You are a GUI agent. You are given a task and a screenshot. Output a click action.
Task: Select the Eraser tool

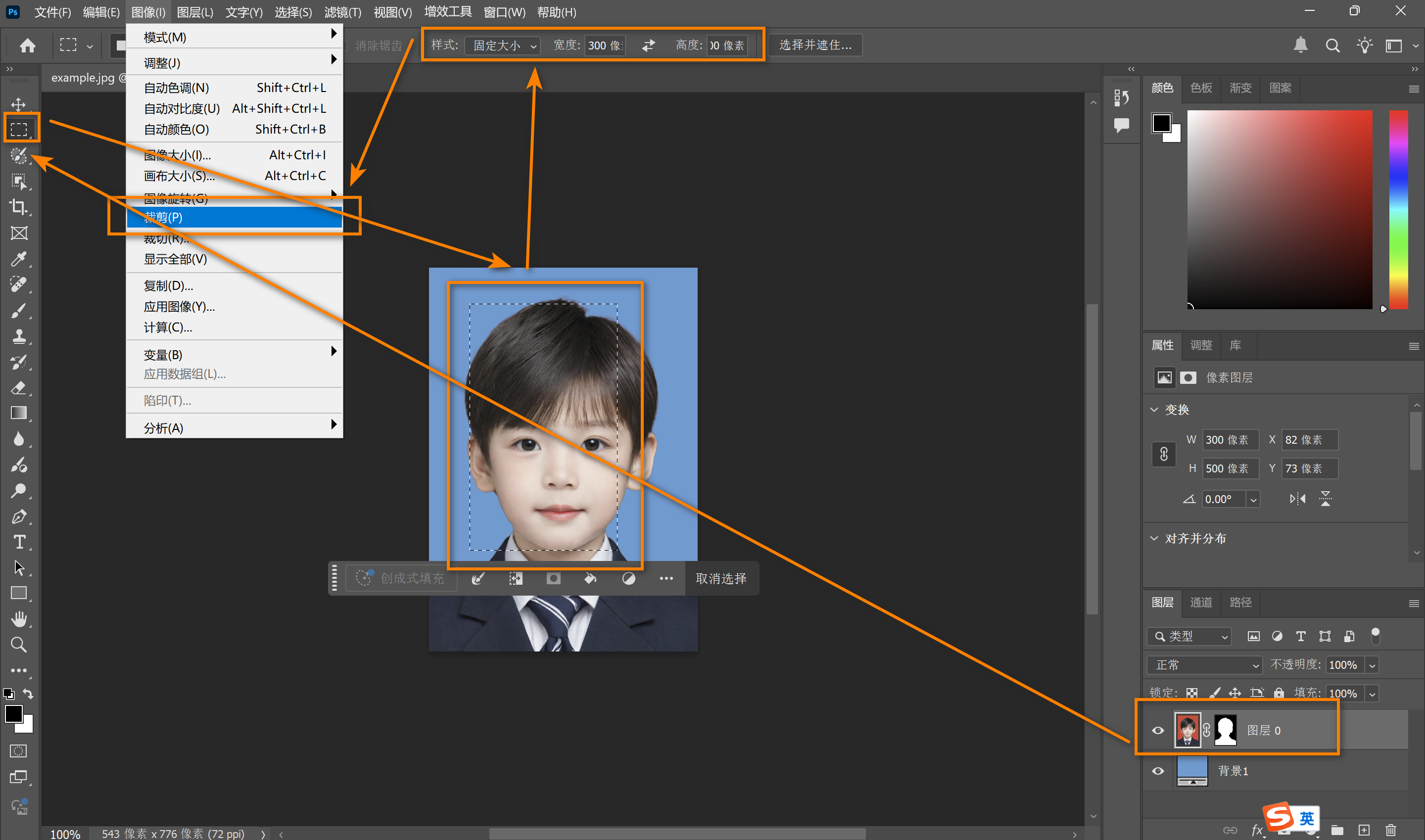tap(19, 388)
